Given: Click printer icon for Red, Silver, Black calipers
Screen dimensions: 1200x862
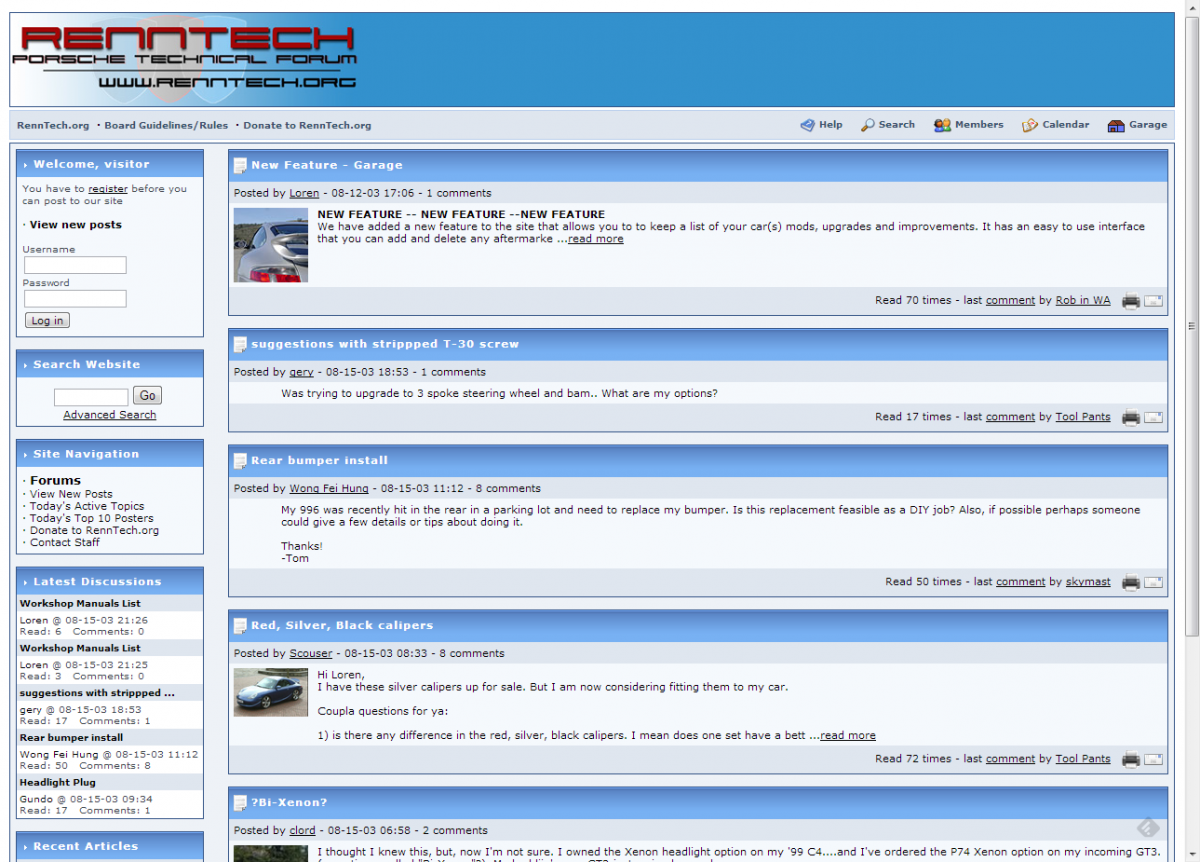Looking at the screenshot, I should [x=1130, y=759].
